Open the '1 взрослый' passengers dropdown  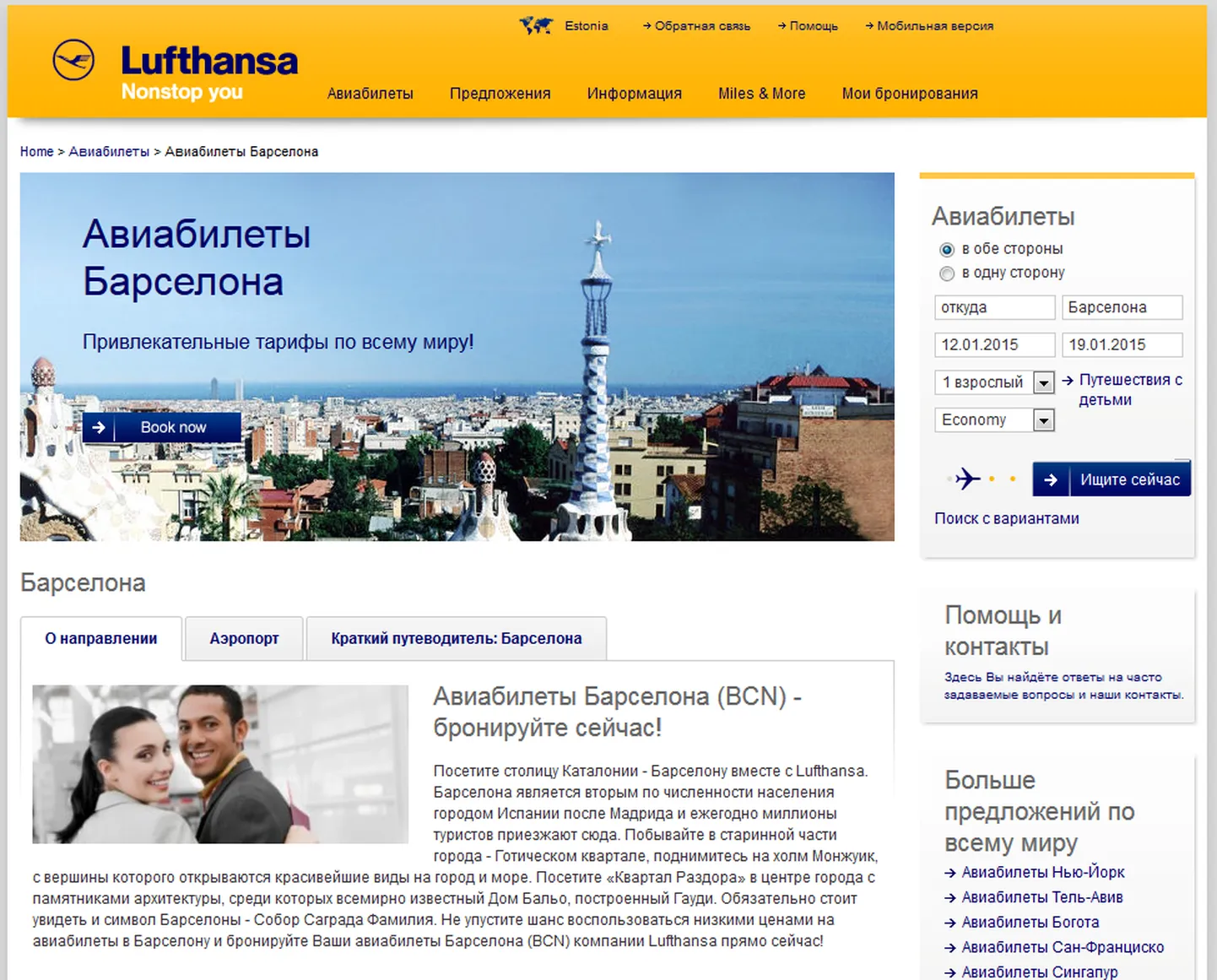pos(995,382)
